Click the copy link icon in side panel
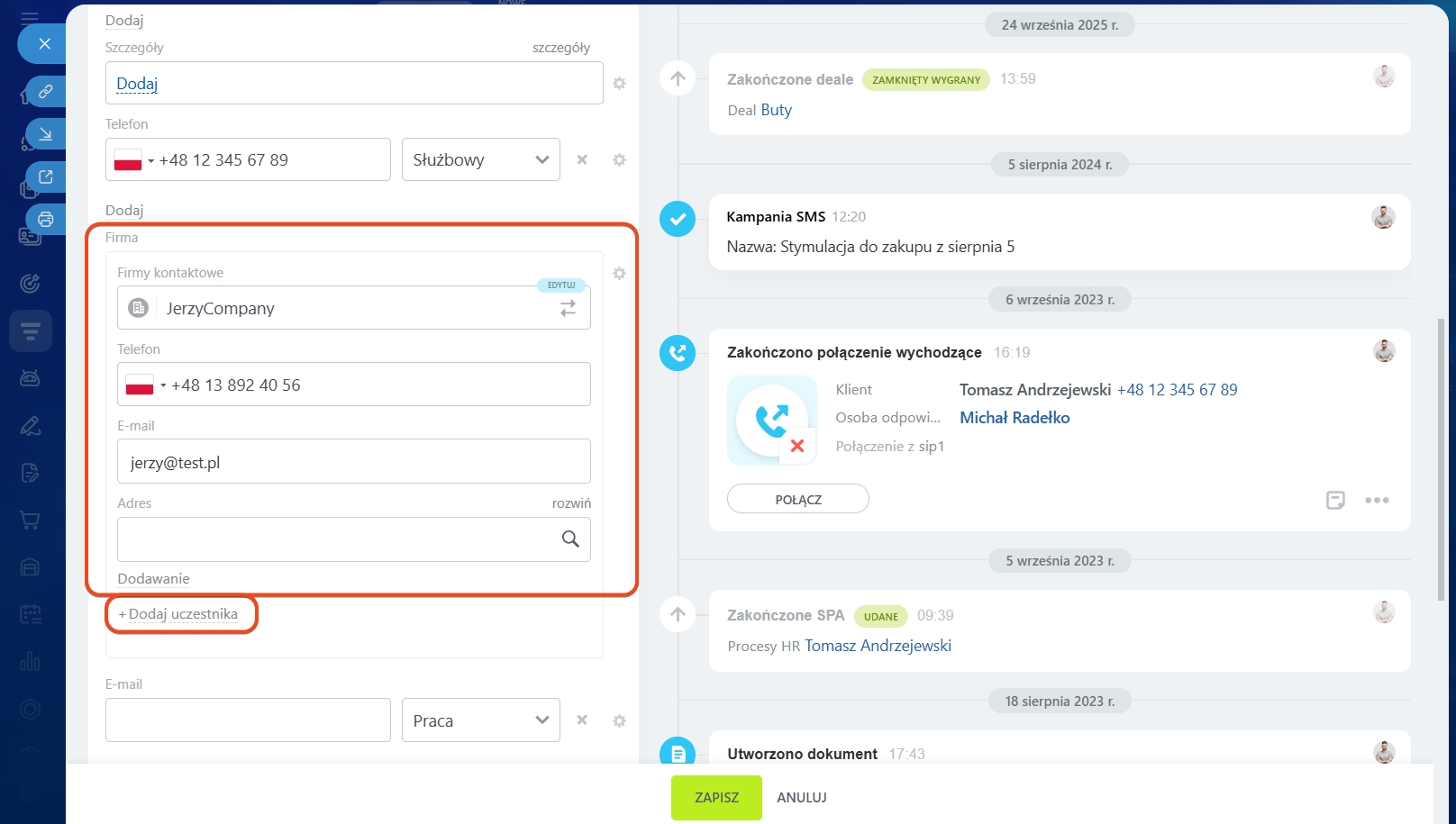 coord(46,92)
